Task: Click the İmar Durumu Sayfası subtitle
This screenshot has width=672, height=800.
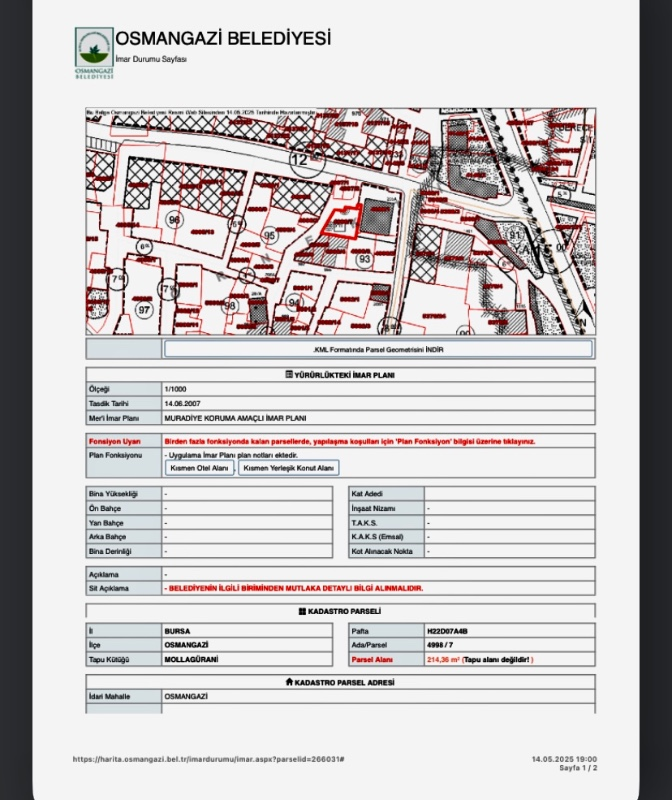Action: pos(151,59)
